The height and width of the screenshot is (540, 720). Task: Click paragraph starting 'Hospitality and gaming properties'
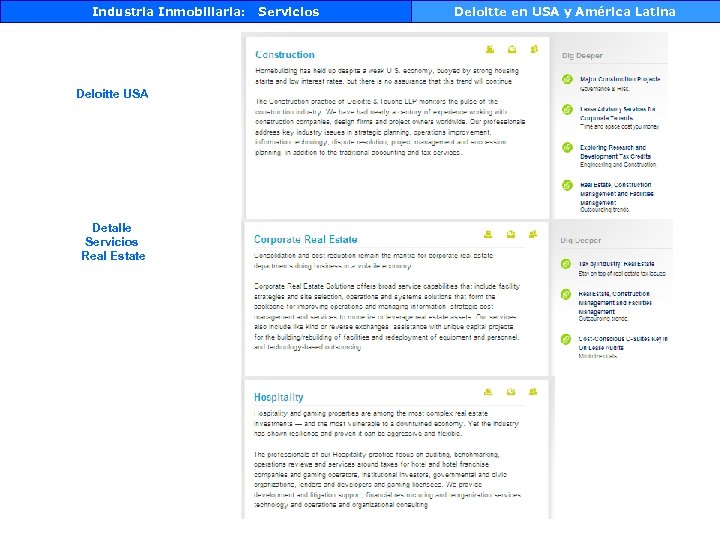386,423
